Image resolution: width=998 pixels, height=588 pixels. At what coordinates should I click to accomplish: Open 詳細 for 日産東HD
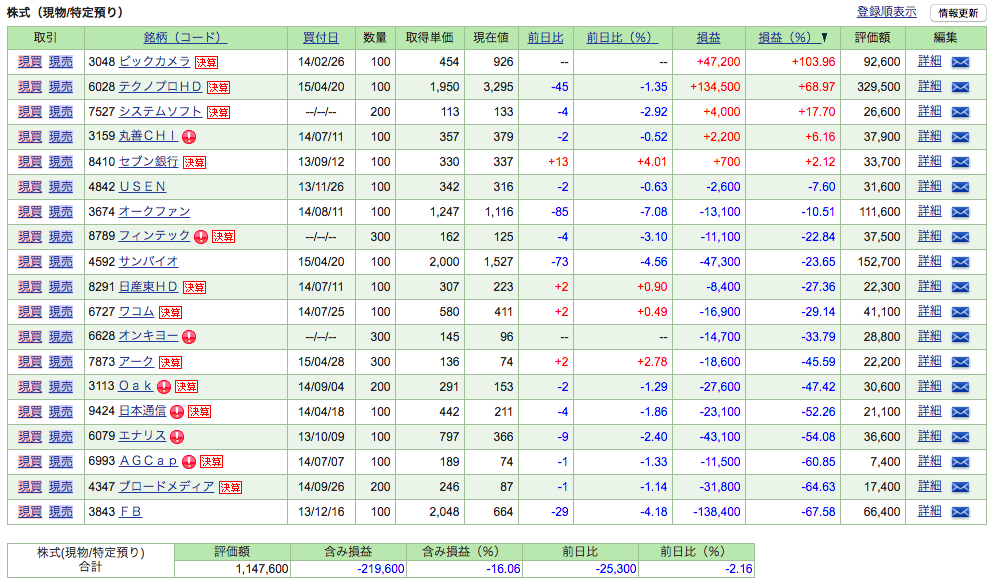929,286
